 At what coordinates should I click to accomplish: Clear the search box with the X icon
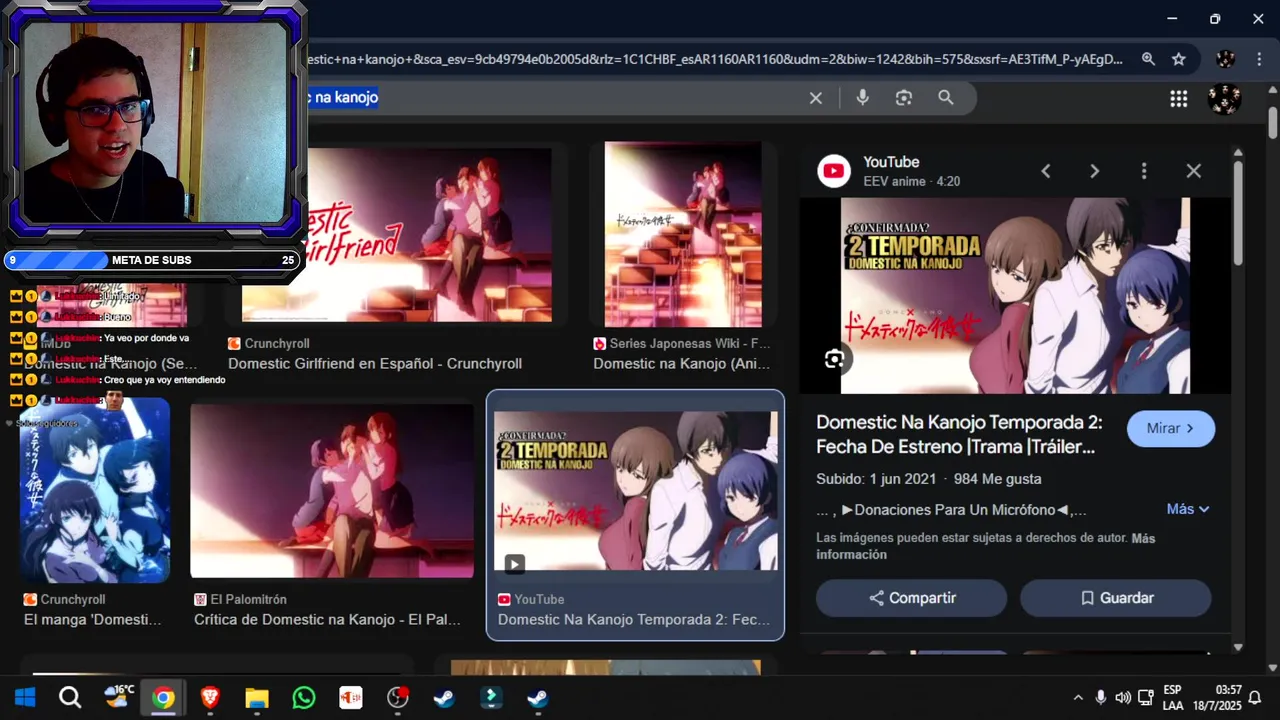pyautogui.click(x=816, y=98)
